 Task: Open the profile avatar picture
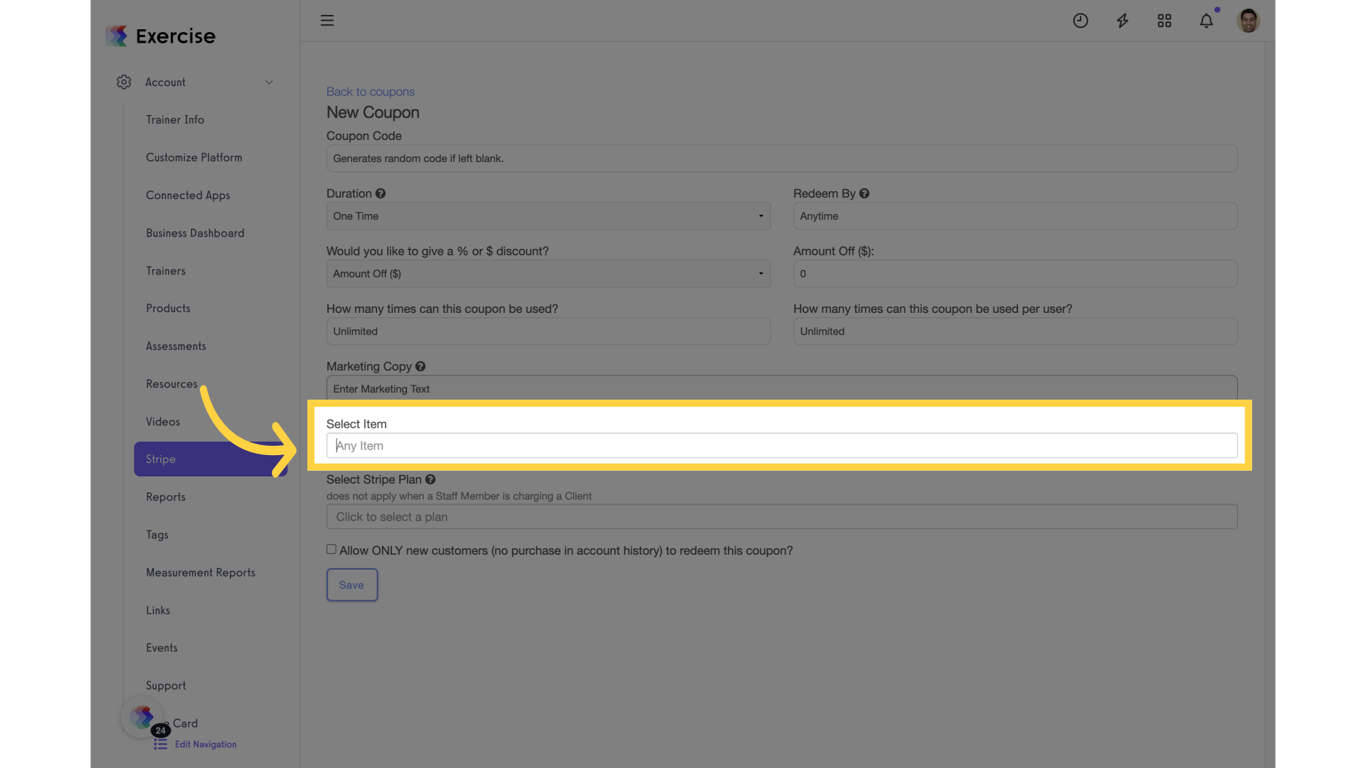point(1248,20)
